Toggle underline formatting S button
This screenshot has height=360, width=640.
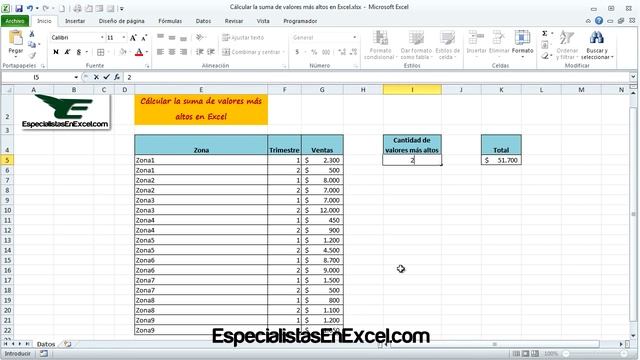click(79, 52)
